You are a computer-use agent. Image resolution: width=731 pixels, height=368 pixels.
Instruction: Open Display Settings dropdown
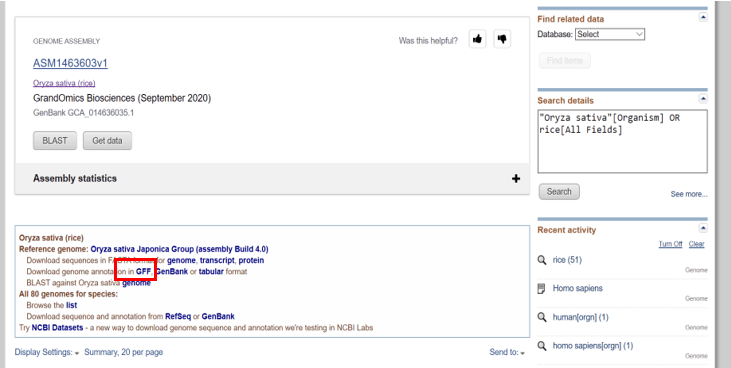coord(47,352)
